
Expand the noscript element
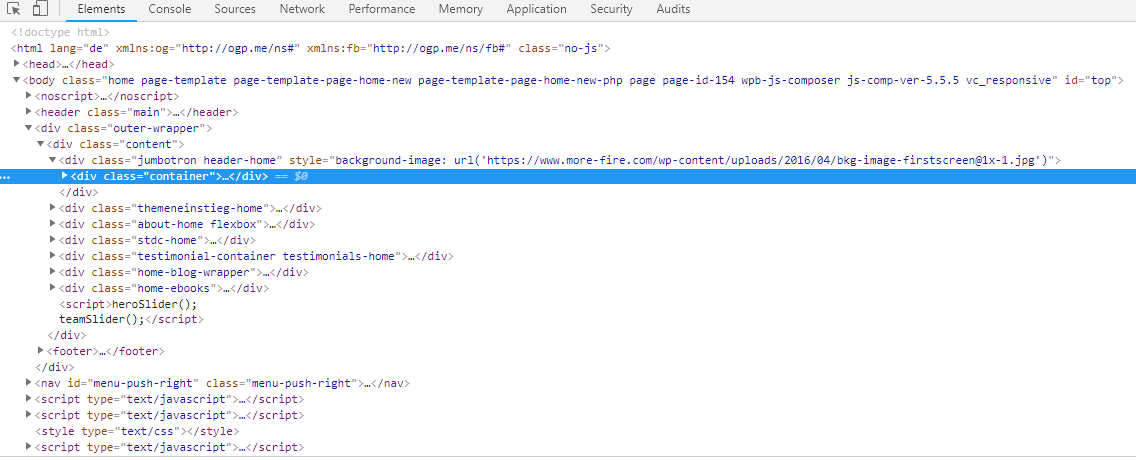pos(28,96)
